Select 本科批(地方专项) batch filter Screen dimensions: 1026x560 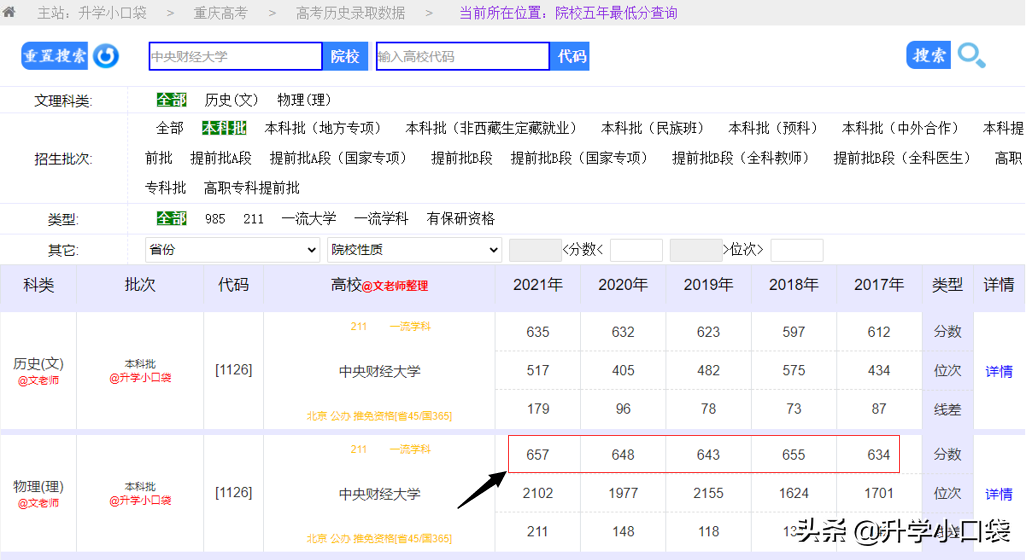pos(323,128)
